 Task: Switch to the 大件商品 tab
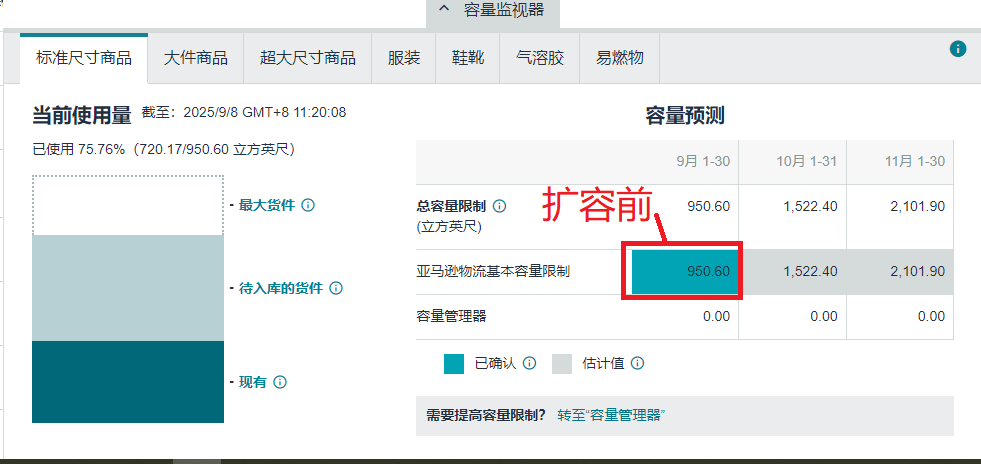pyautogui.click(x=196, y=58)
